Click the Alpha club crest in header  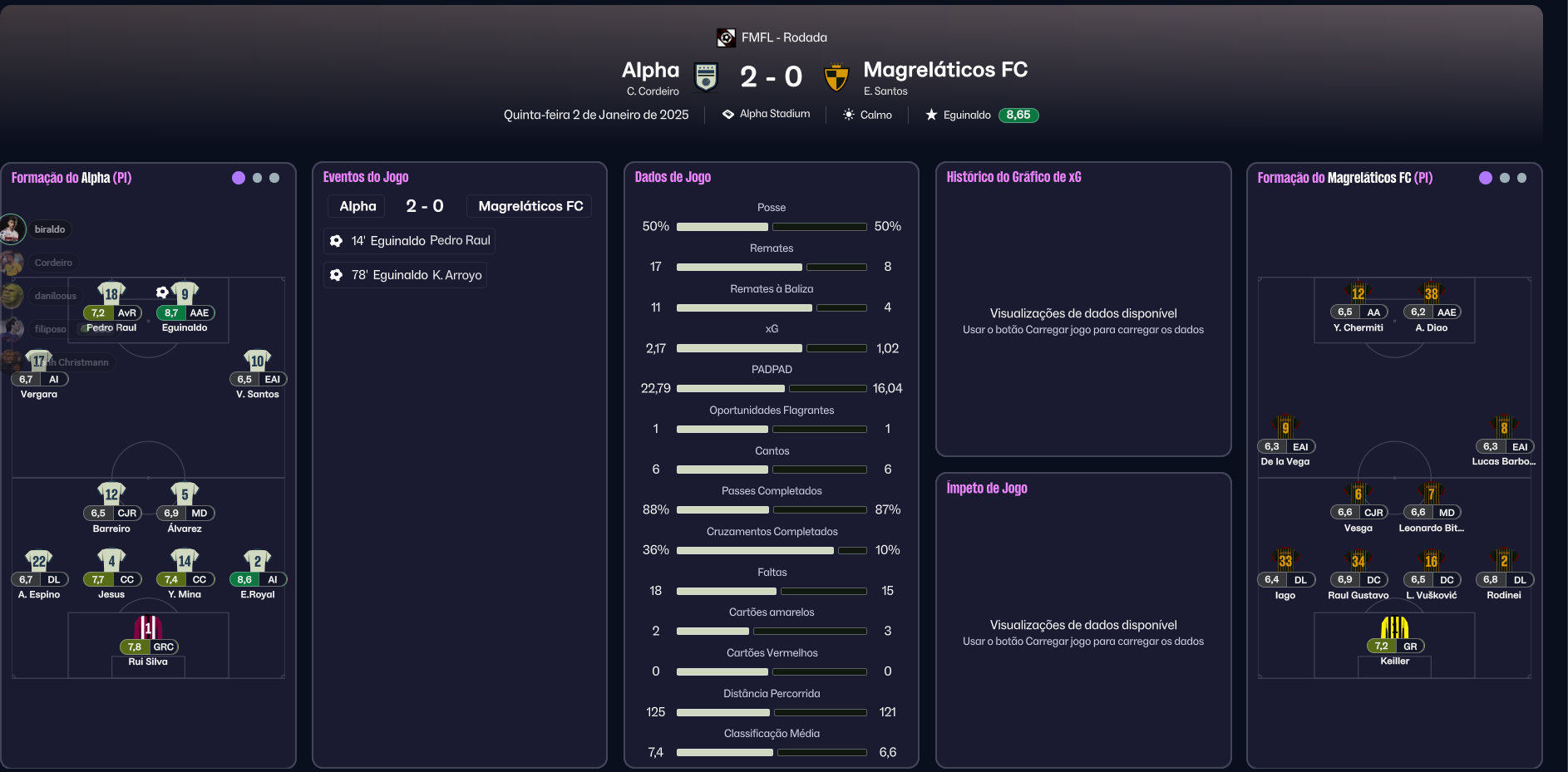pos(706,77)
